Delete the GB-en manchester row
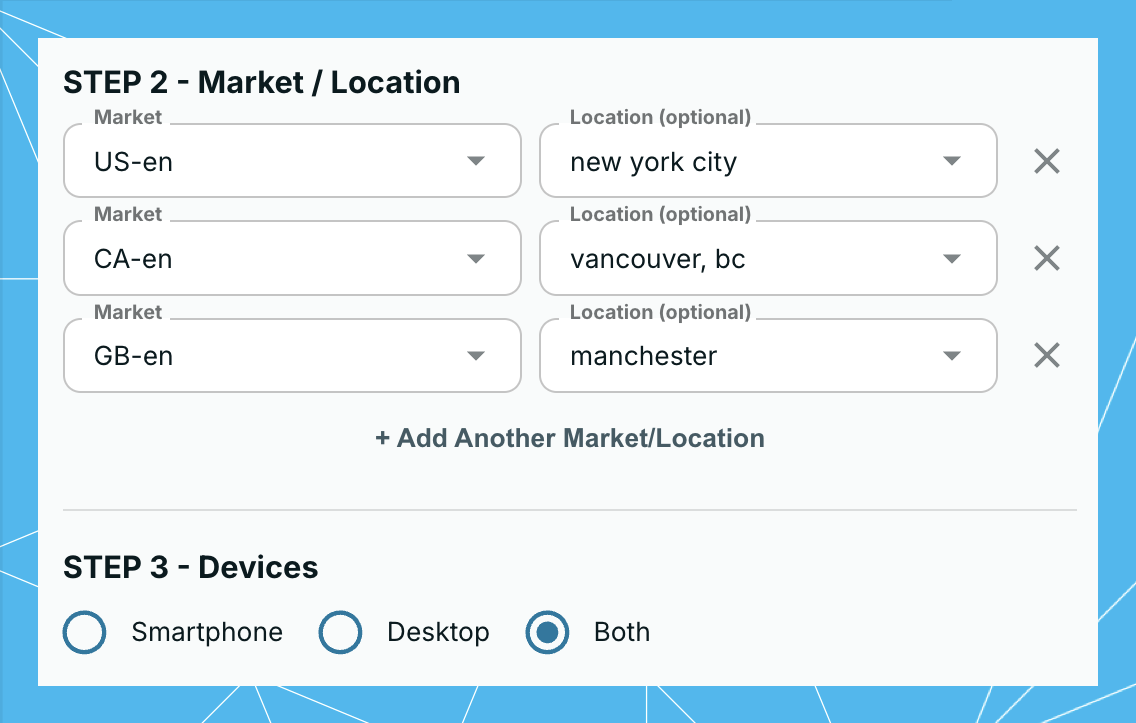 pos(1046,355)
